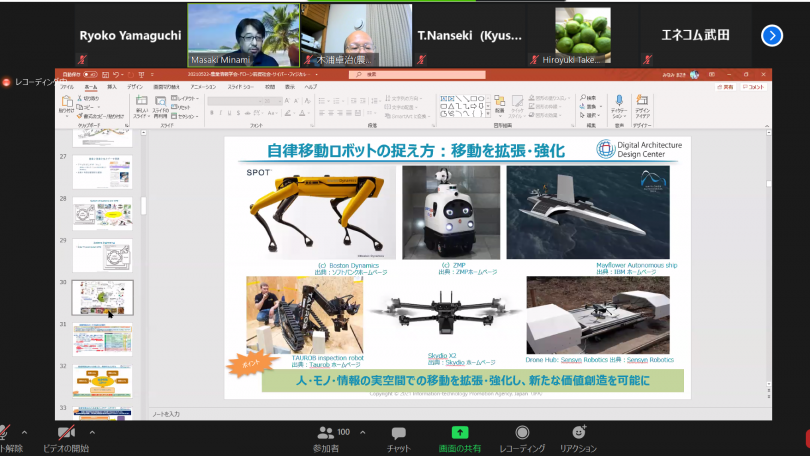Viewport: 810px width, 456px height.
Task: Click the Start from Beginning slideshow icon
Action: click(141, 74)
